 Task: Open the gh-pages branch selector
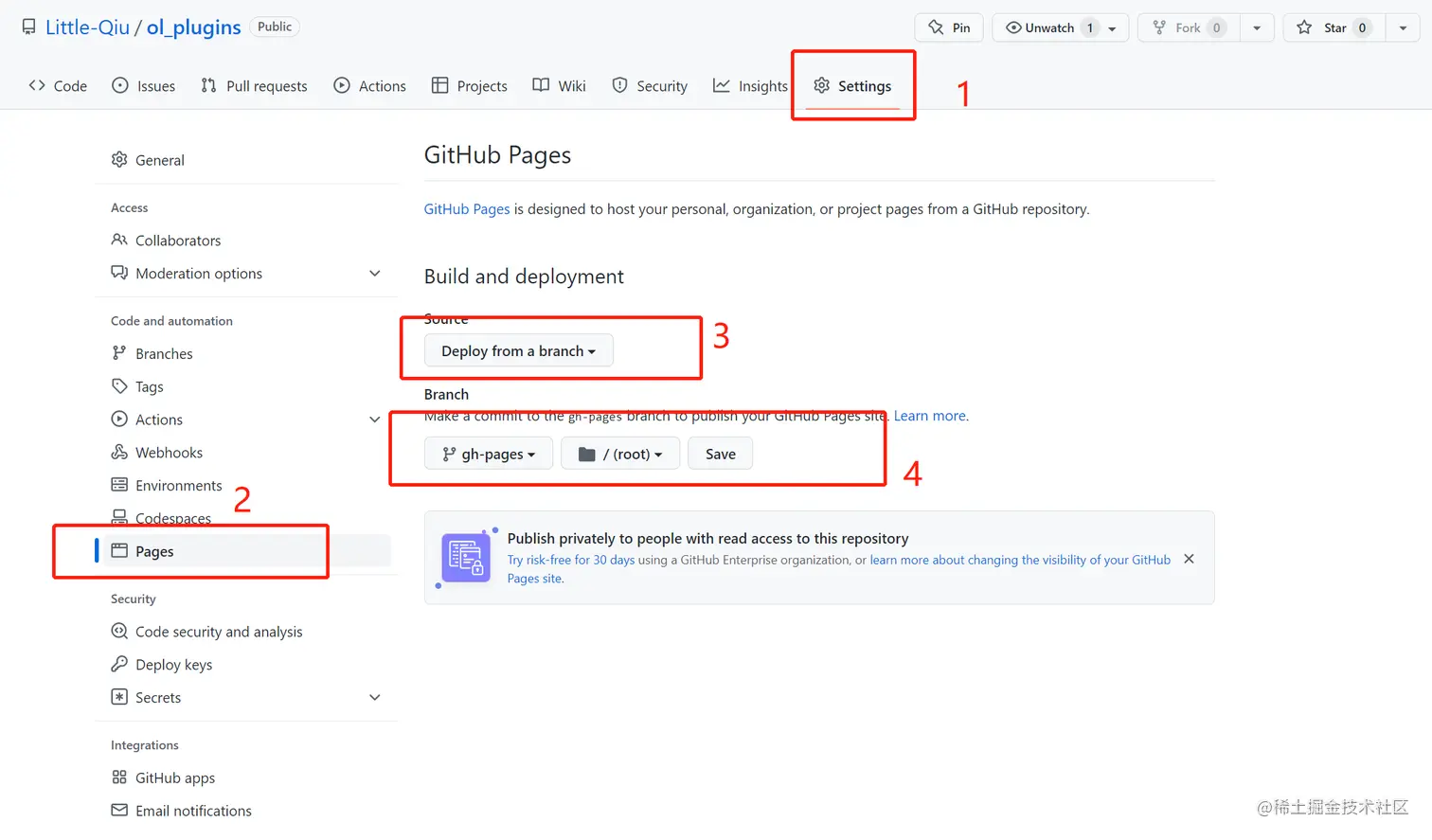[x=489, y=454]
